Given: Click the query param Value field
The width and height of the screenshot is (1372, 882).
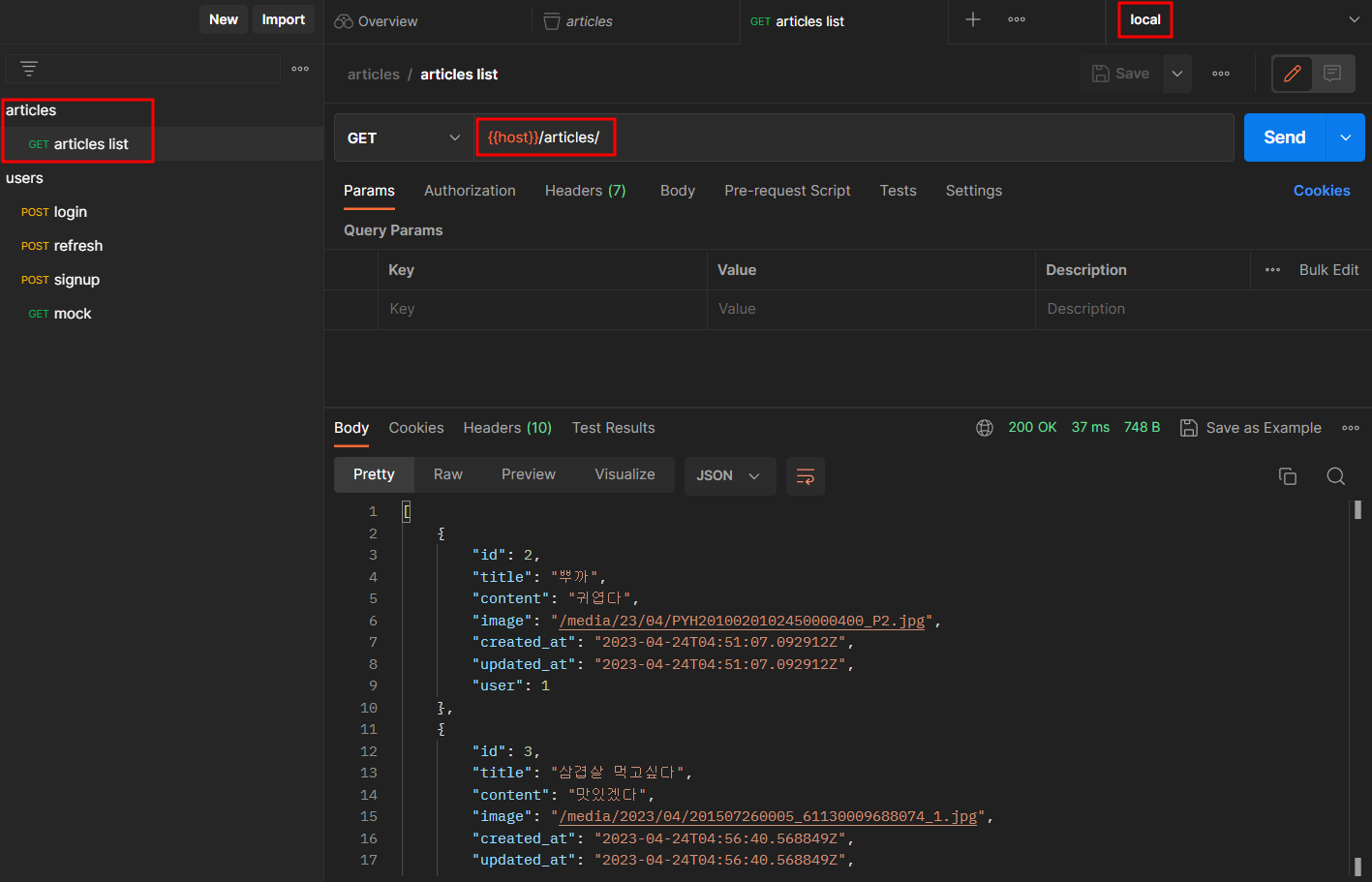Looking at the screenshot, I should 871,309.
